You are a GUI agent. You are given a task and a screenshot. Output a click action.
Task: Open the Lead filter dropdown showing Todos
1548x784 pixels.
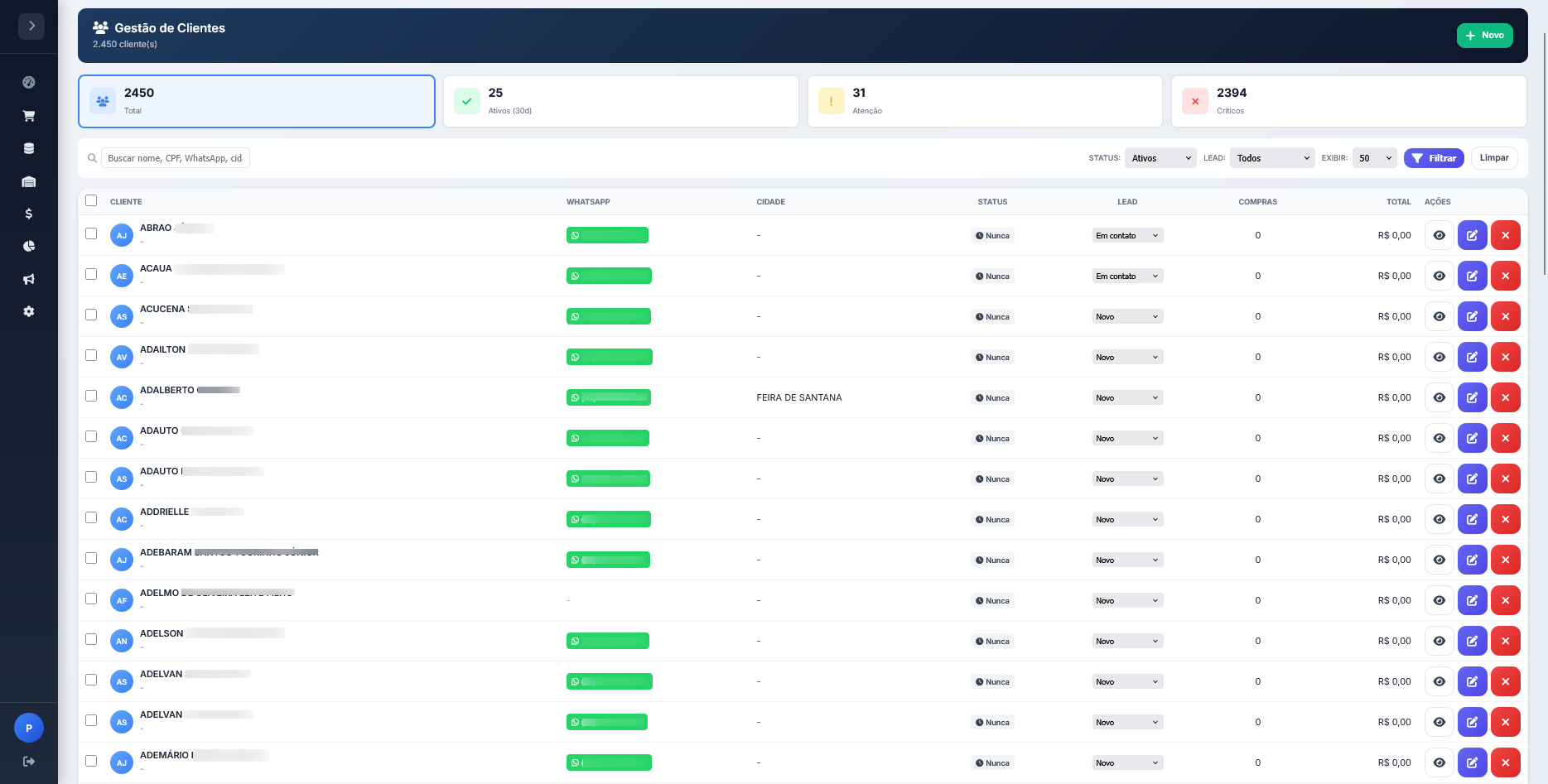[x=1271, y=158]
